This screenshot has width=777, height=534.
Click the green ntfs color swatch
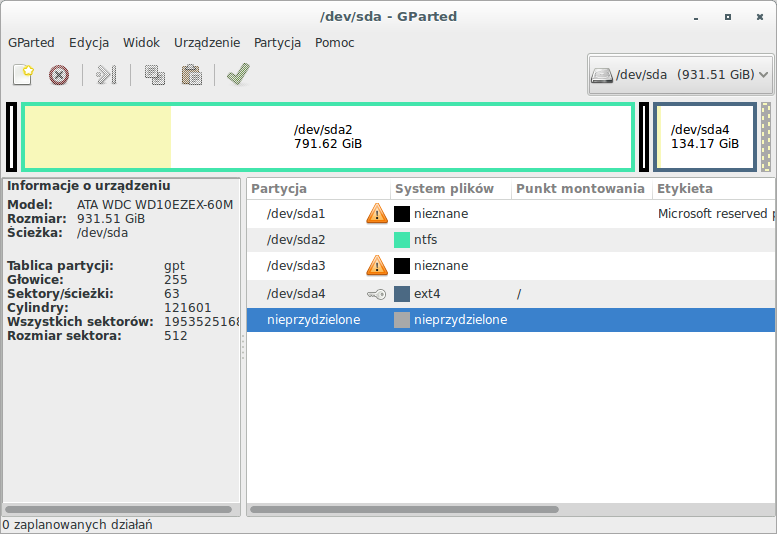402,240
